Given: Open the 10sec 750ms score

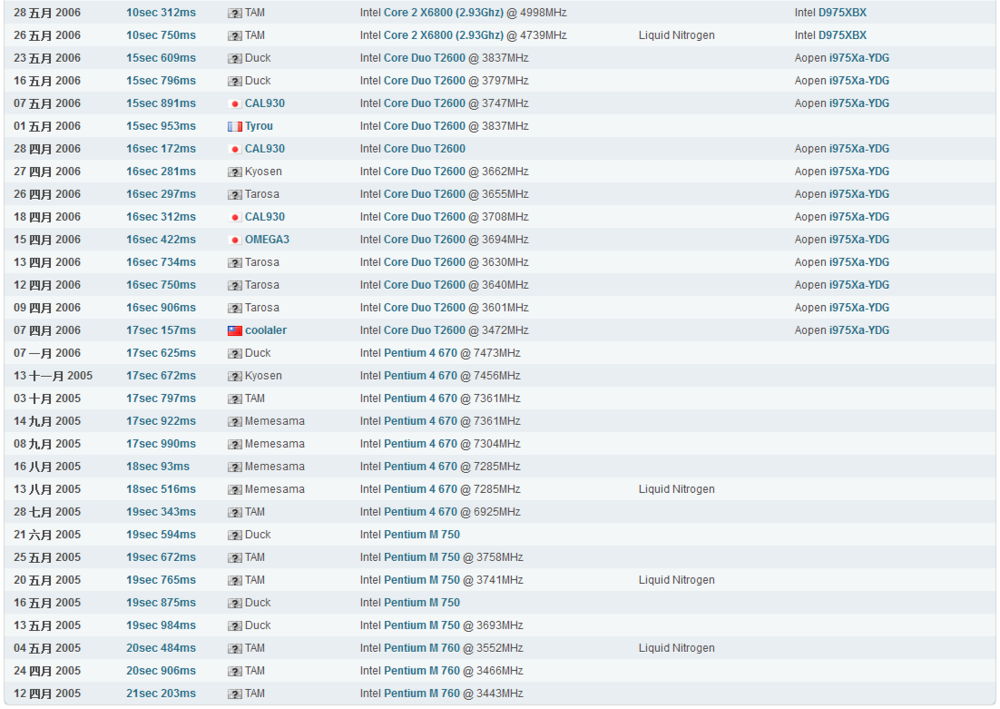Looking at the screenshot, I should tap(161, 35).
